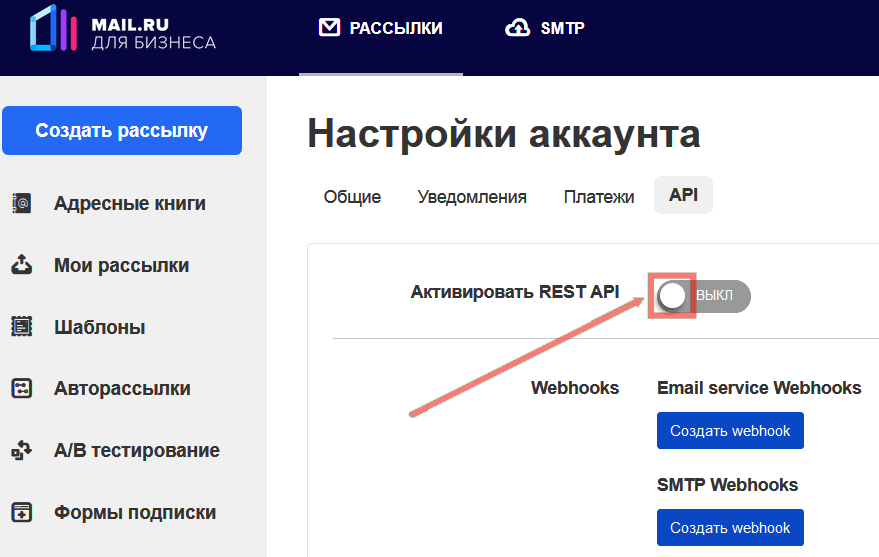Click the Создать рассылку button

tap(122, 131)
